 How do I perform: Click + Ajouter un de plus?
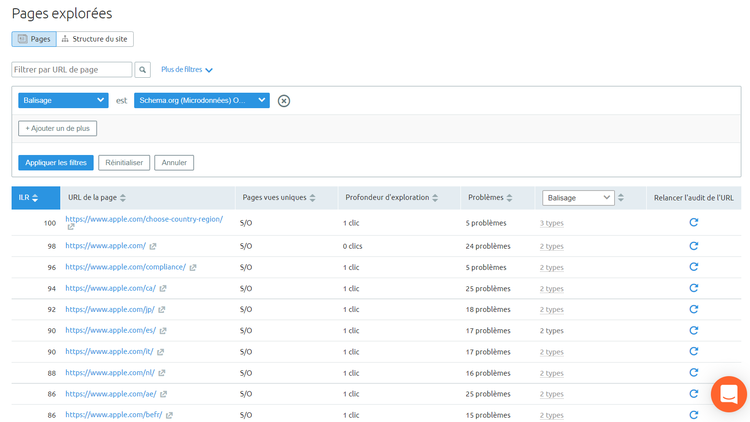click(x=57, y=128)
